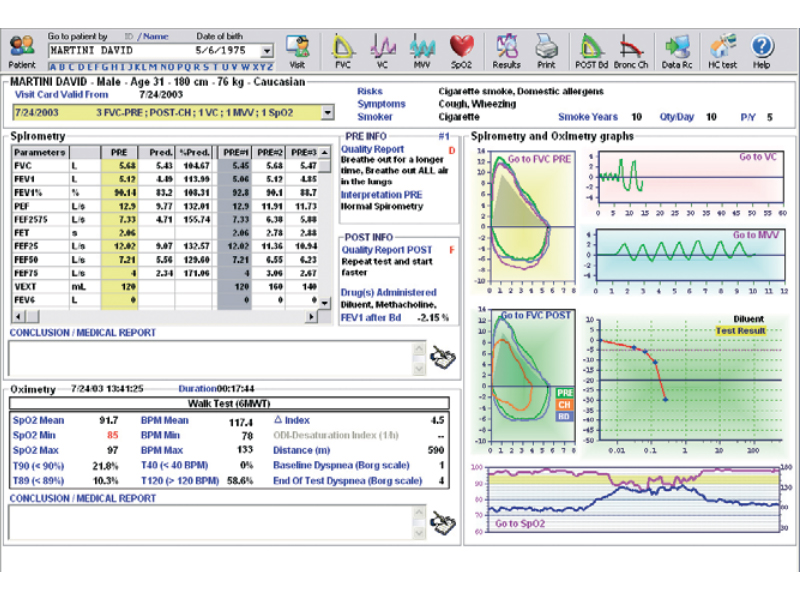Screen dimensions: 800x600
Task: Open the Bronc Ch test icon
Action: 631,51
